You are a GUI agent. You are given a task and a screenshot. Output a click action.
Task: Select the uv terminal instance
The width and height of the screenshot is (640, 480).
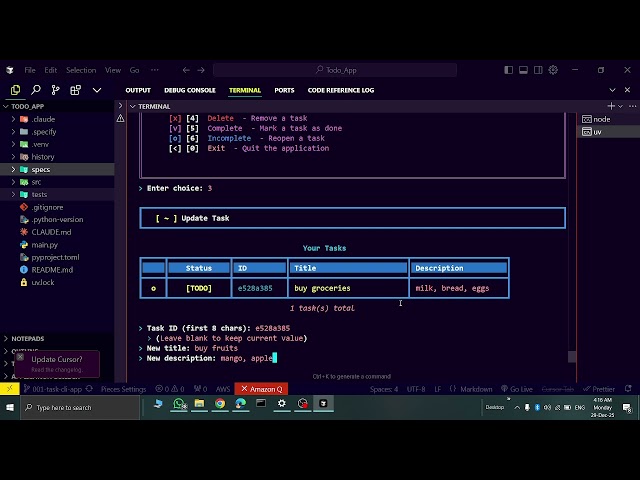(x=608, y=132)
